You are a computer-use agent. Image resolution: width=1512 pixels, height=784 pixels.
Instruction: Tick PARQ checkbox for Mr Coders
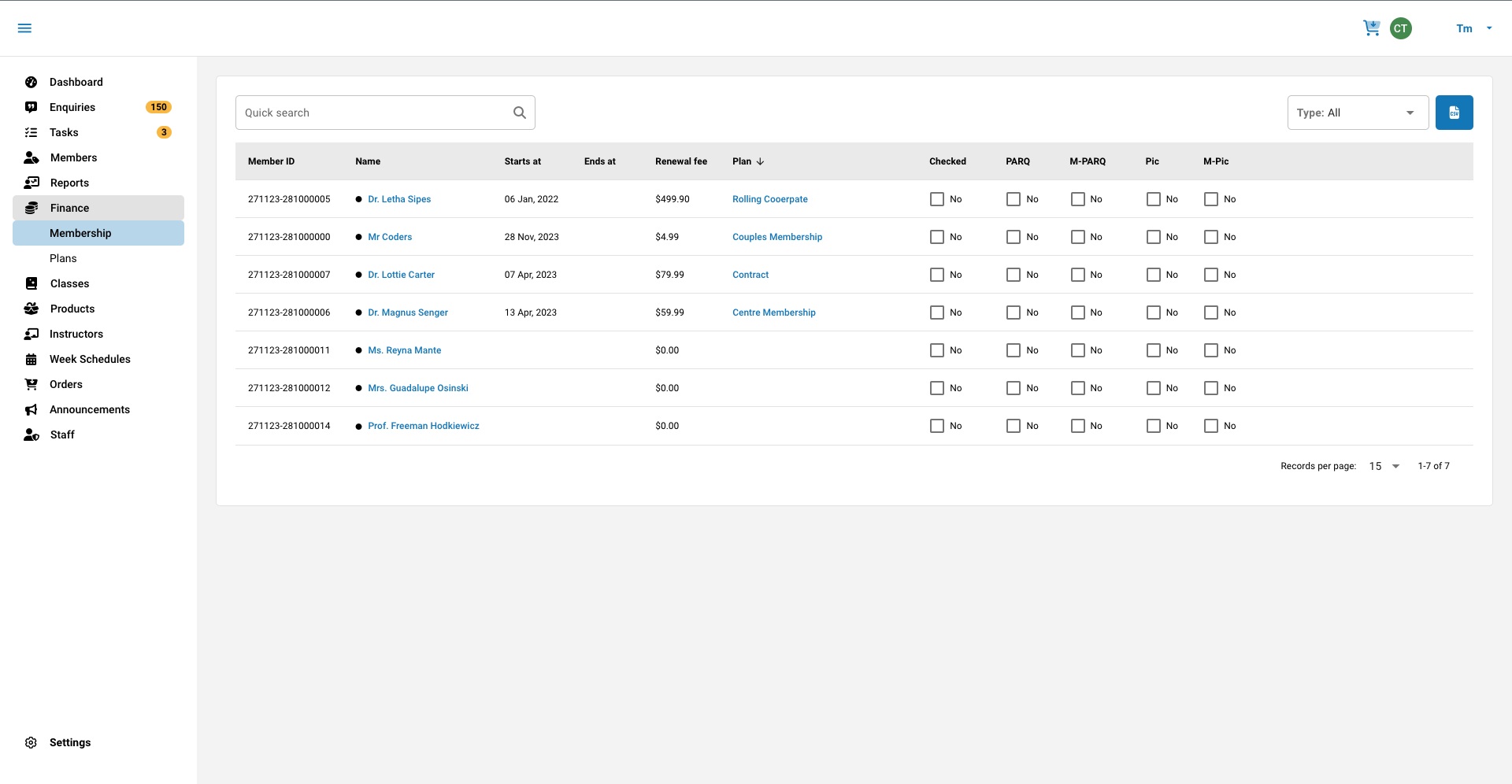pyautogui.click(x=1013, y=237)
